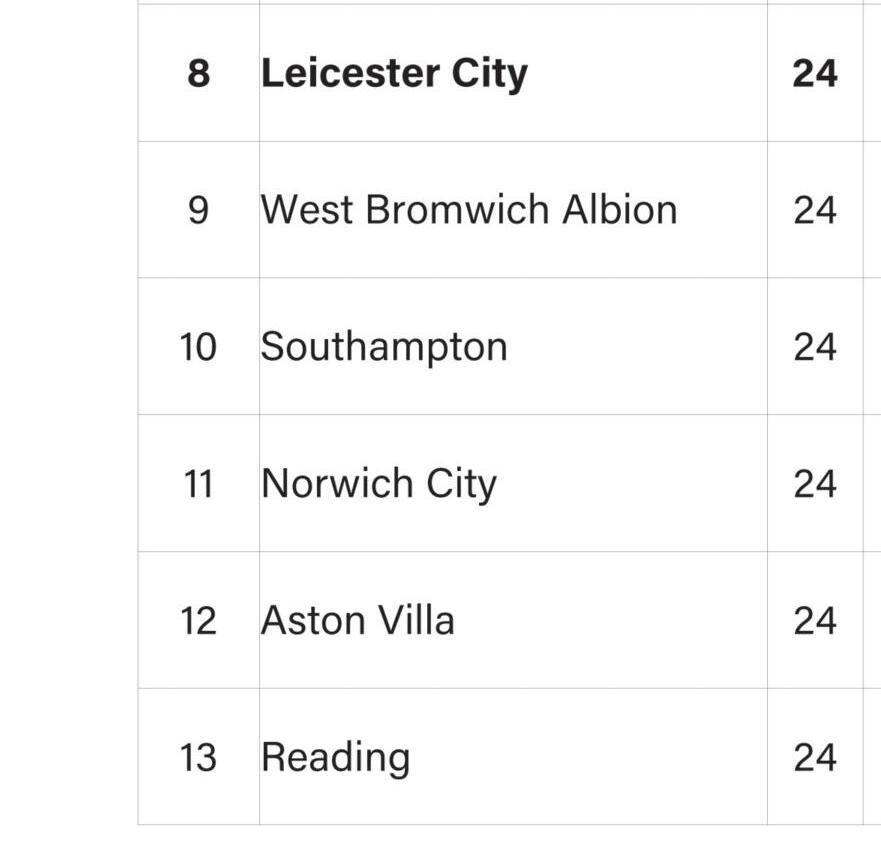Select the 24 value in Reading's row
881x868 pixels.
(814, 758)
